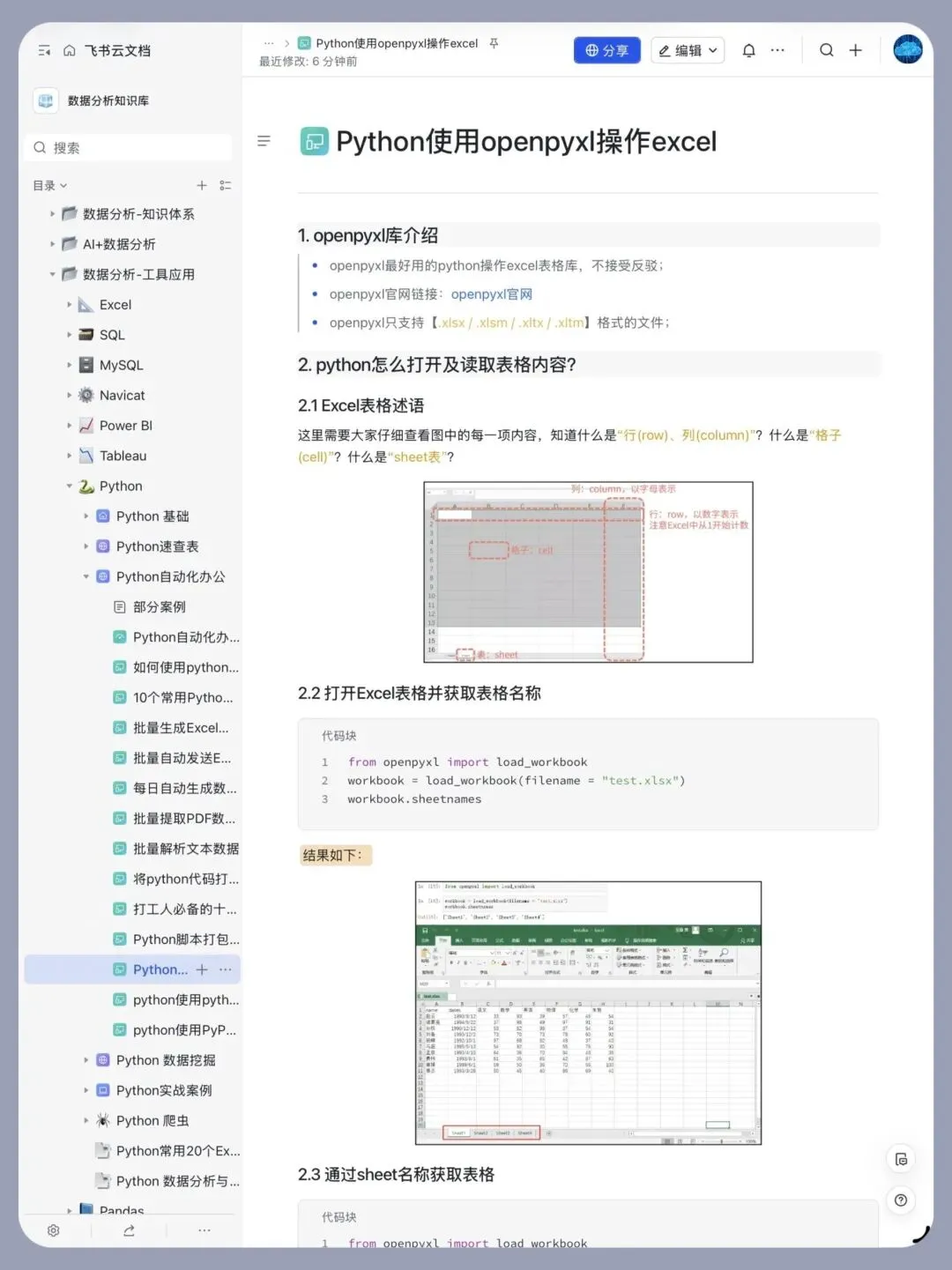
Task: Open settings gear at sidebar bottom
Action: pyautogui.click(x=54, y=1230)
